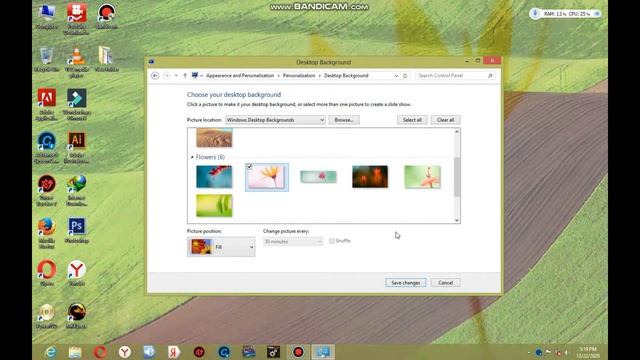Viewport: 640px width, 360px height.
Task: Open Picture position Fill dropdown
Action: point(221,247)
